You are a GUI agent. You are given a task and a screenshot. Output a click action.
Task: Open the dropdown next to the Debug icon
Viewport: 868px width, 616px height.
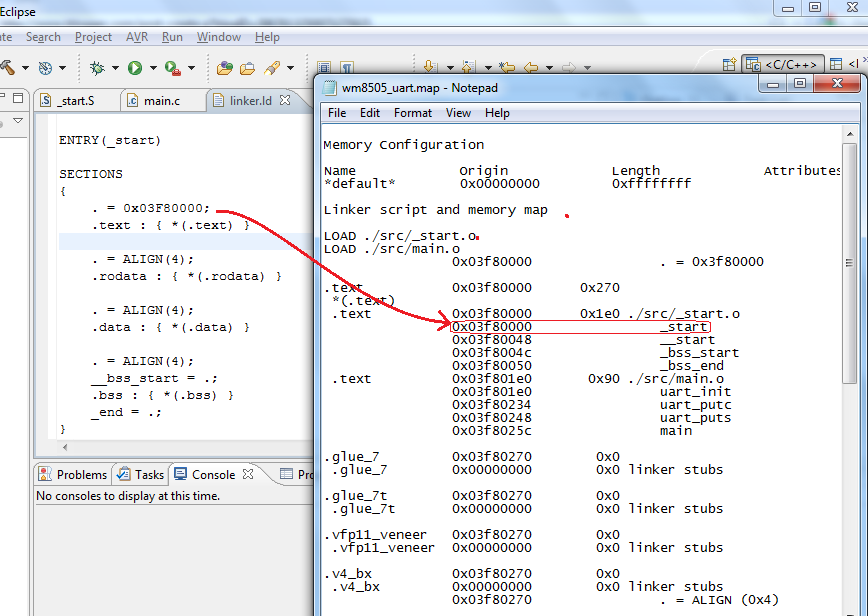[x=115, y=68]
